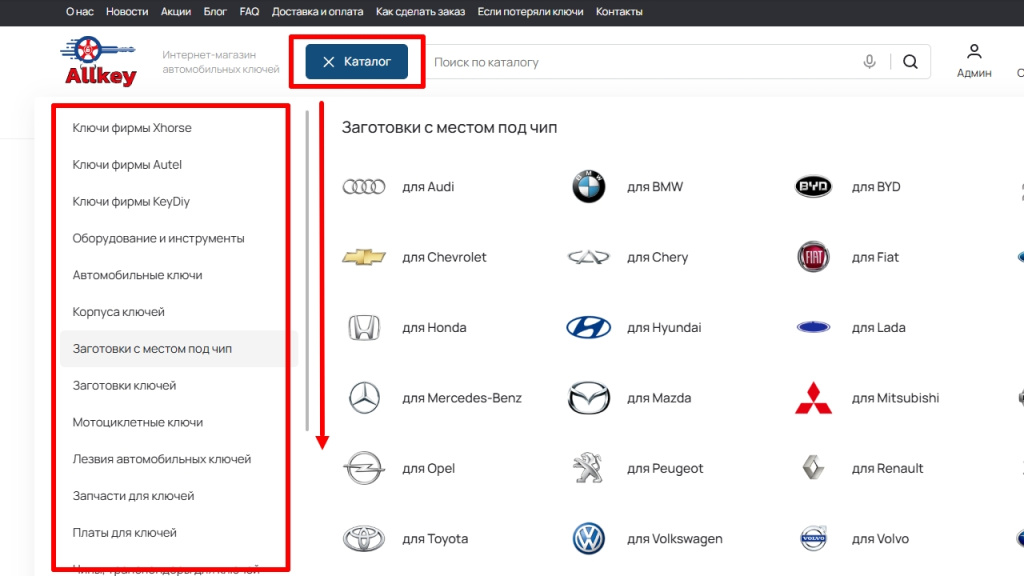Select Оборудование и инструменты category

158,238
